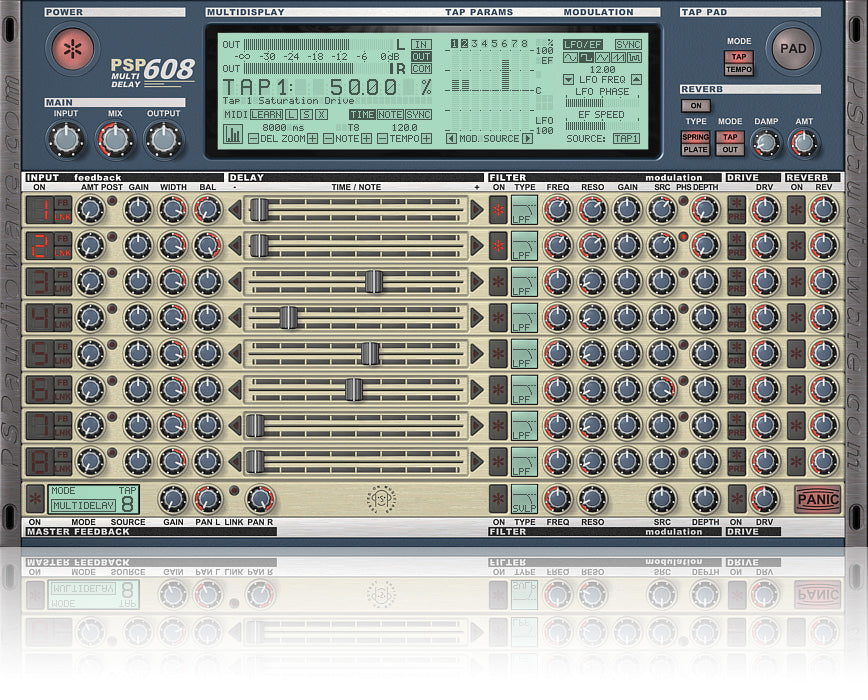
Task: Choose the random step LFO waveform
Action: point(634,58)
